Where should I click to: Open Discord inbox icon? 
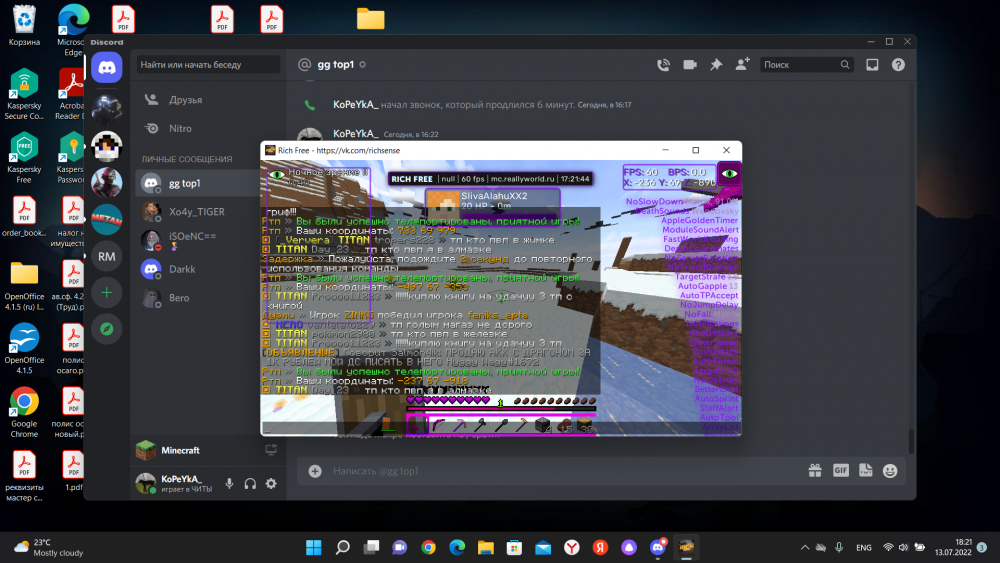click(x=872, y=64)
